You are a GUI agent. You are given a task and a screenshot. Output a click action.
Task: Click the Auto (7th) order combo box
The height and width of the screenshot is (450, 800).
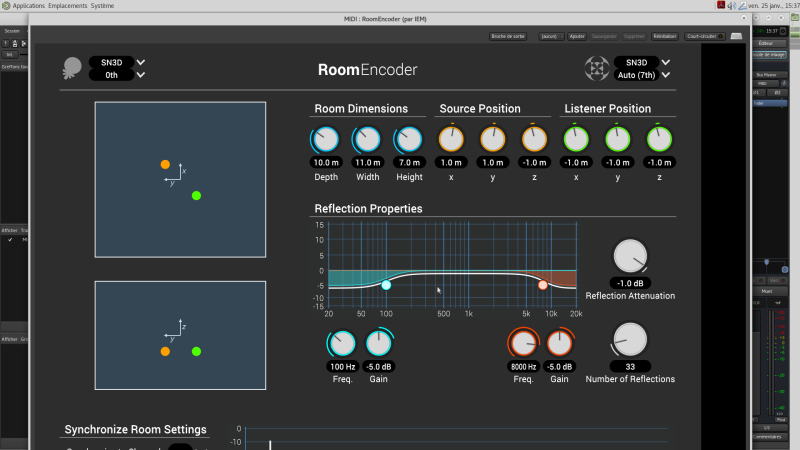pos(636,75)
